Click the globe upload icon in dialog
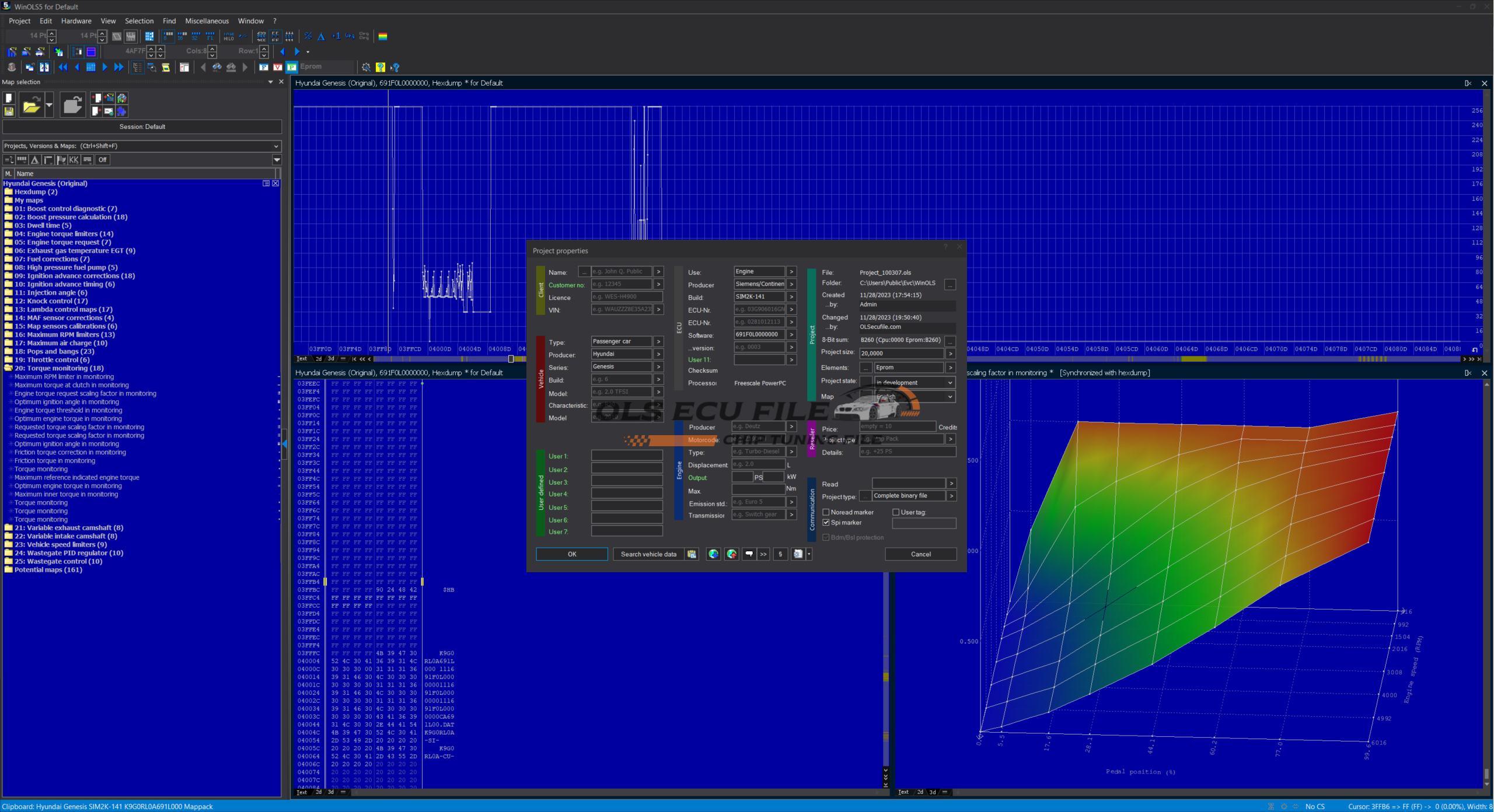Screen dimensions: 1494x812 tap(732, 554)
